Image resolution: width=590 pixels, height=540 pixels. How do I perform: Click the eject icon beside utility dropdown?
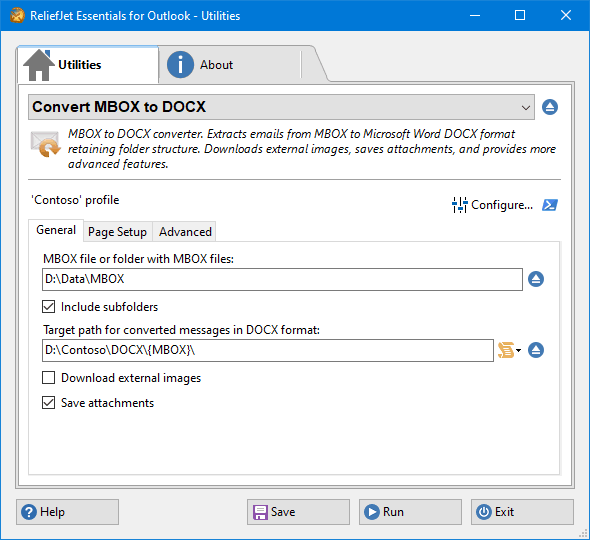(550, 107)
